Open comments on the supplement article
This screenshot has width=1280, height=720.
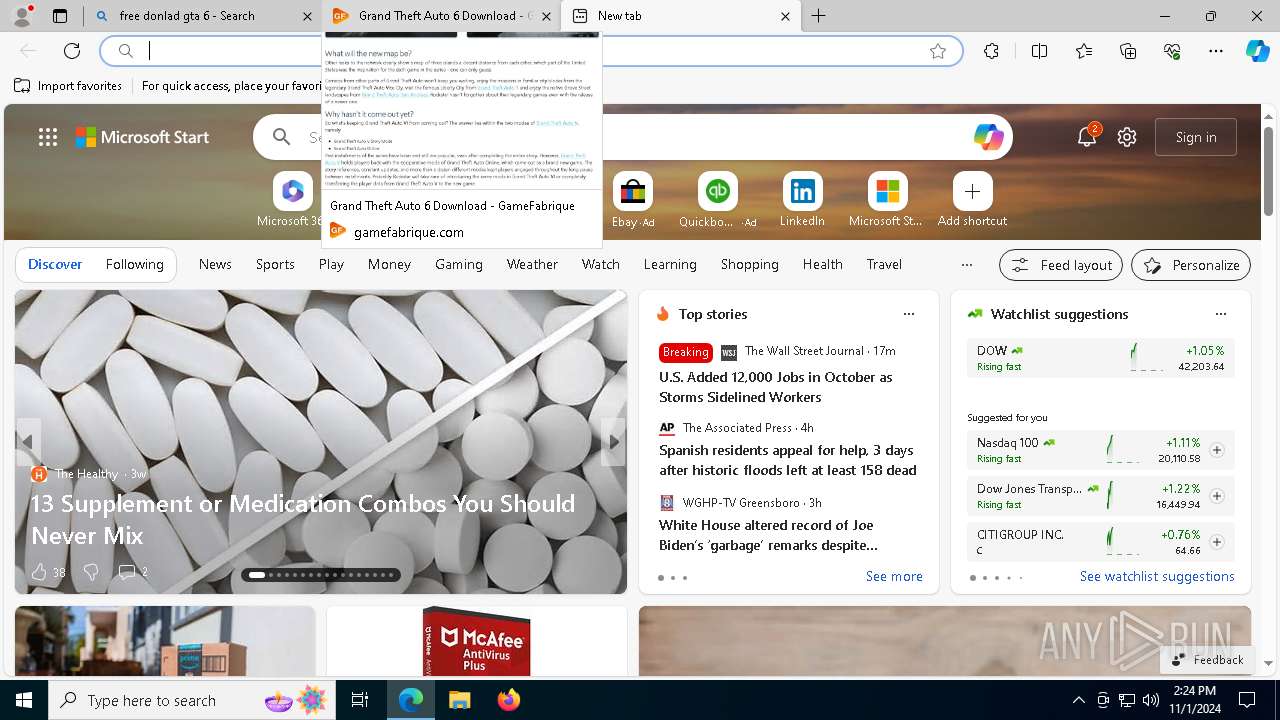133,572
